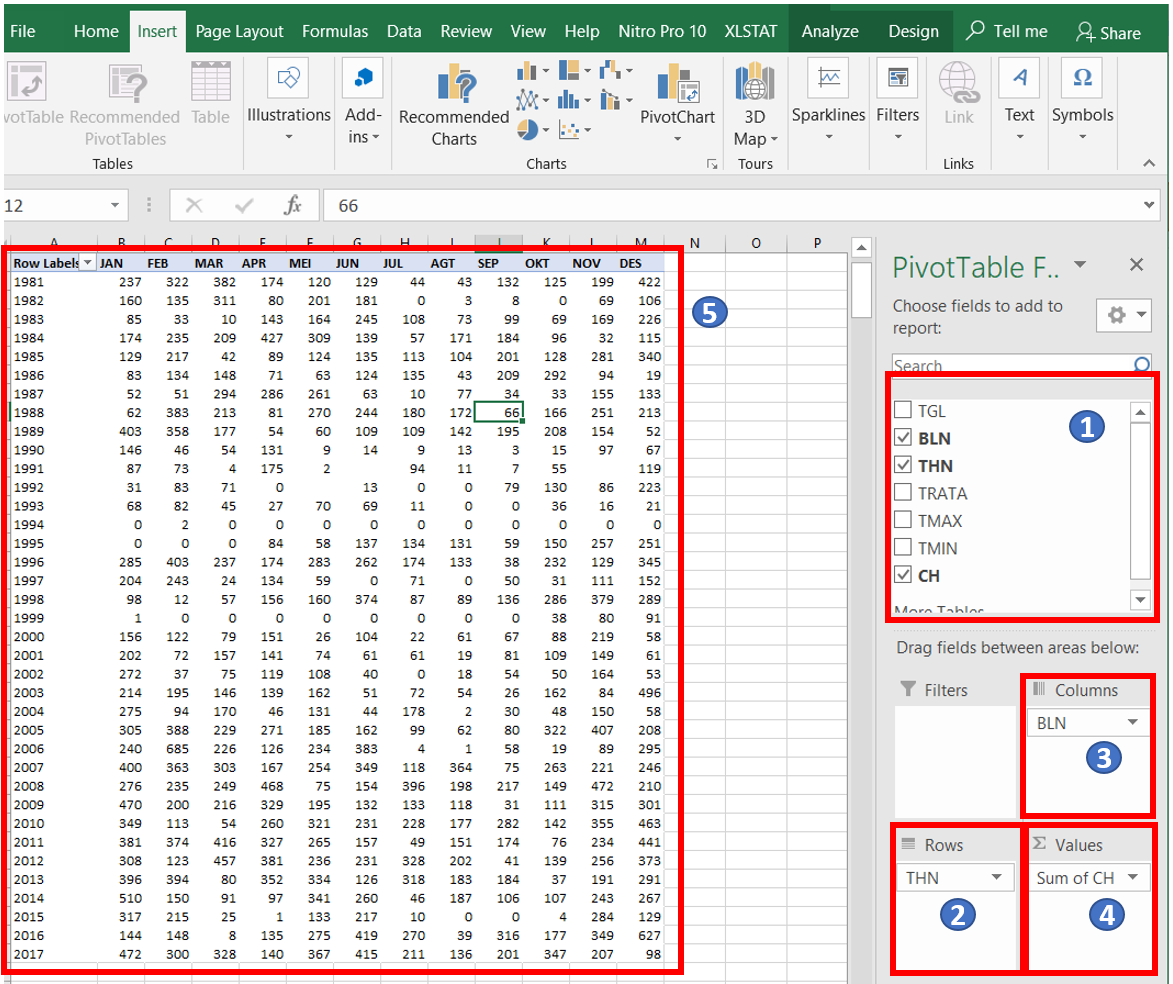
Task: Close the PivotTable Fields pane
Action: (x=1136, y=264)
